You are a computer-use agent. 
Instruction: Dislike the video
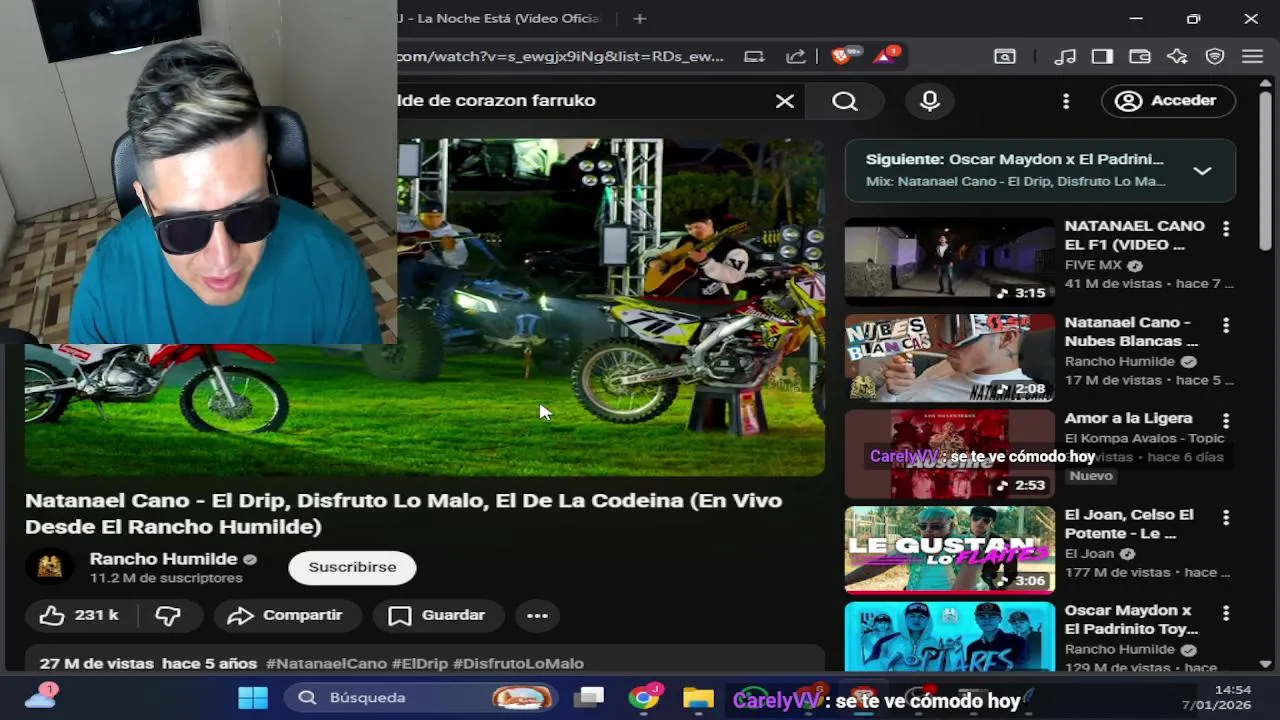[168, 615]
